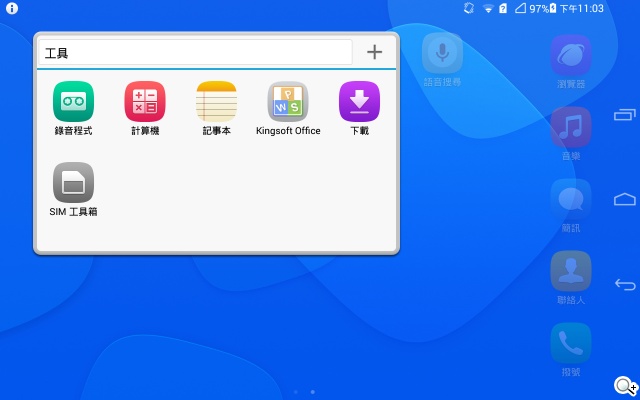Open SIM 工具箱 toolkit

coord(73,183)
